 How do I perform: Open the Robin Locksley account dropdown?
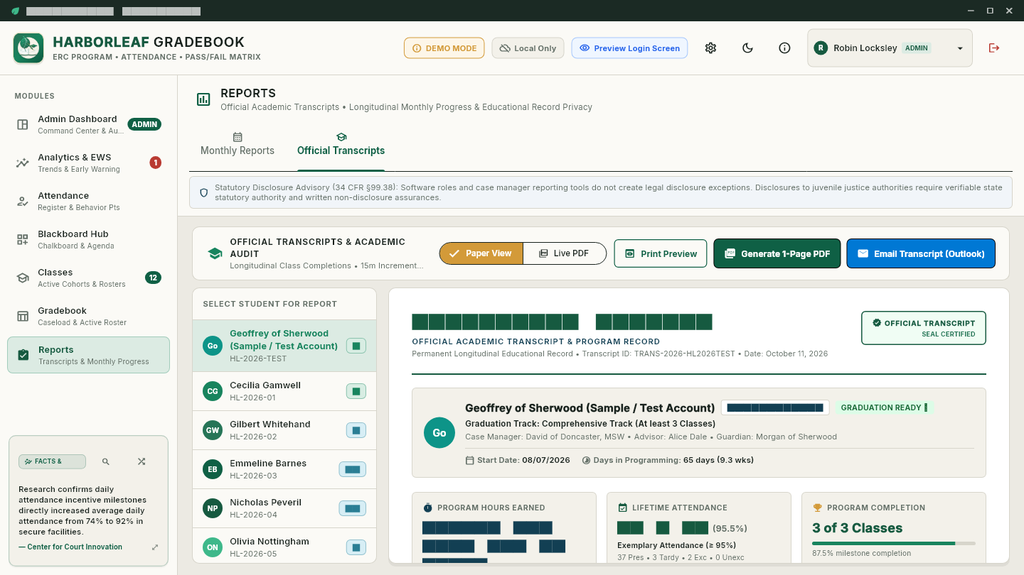point(889,48)
